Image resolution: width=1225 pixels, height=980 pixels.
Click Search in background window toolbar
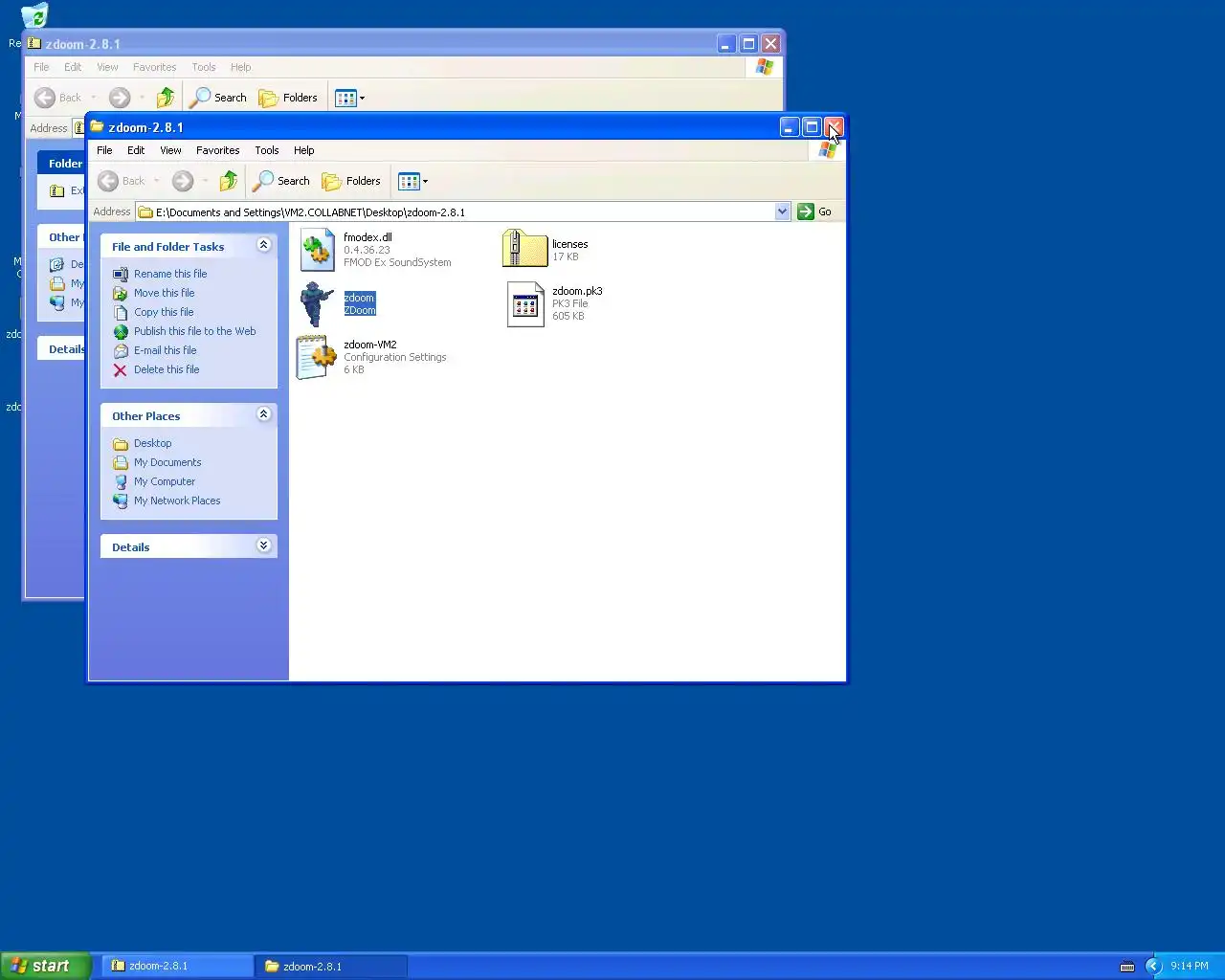click(x=218, y=98)
